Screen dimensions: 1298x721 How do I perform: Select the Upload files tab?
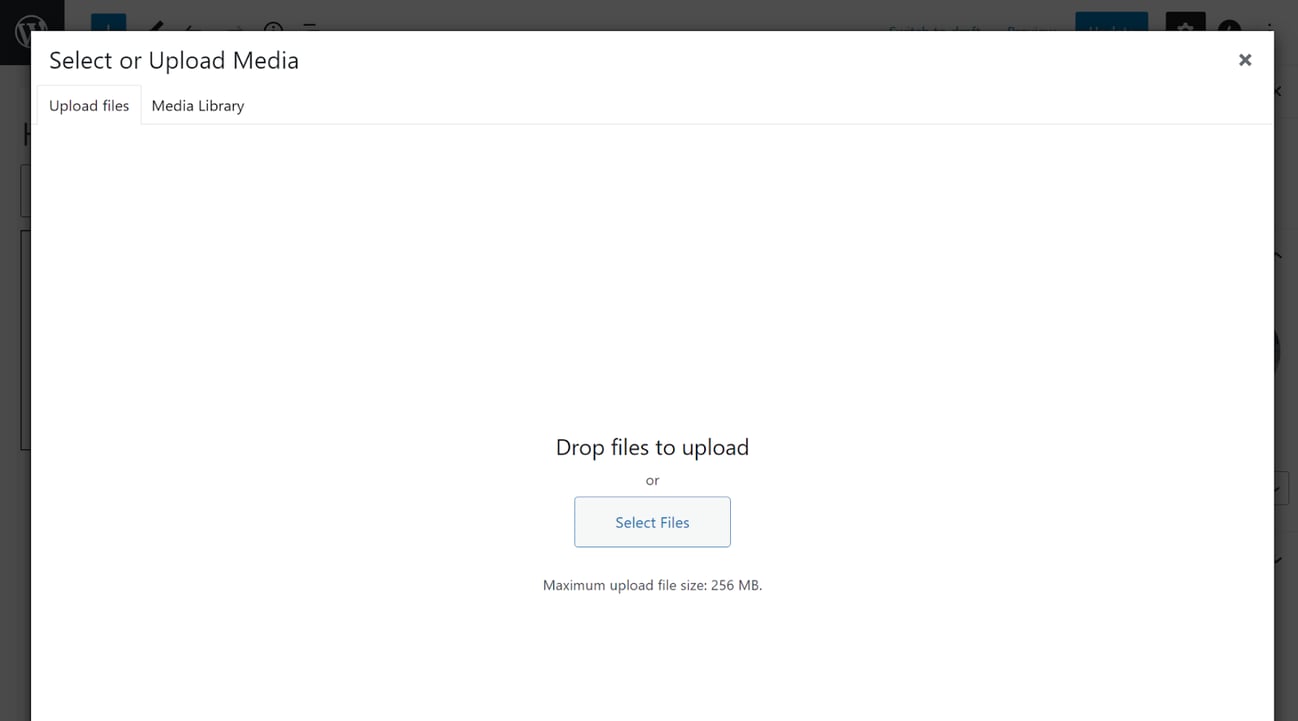point(89,106)
